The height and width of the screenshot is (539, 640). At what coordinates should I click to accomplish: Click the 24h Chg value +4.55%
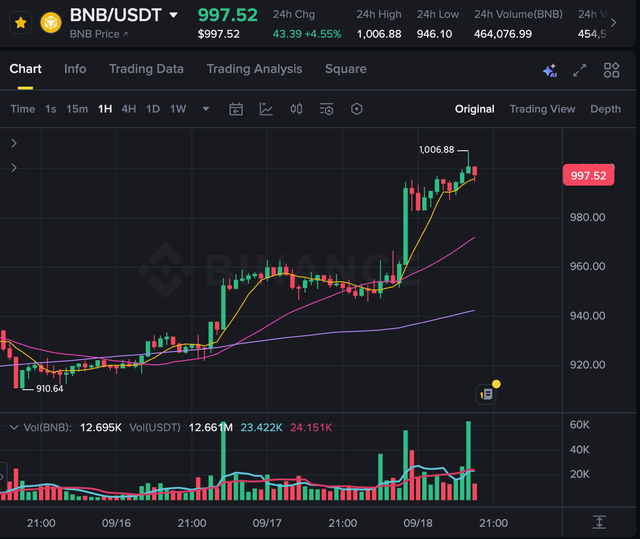coord(322,34)
